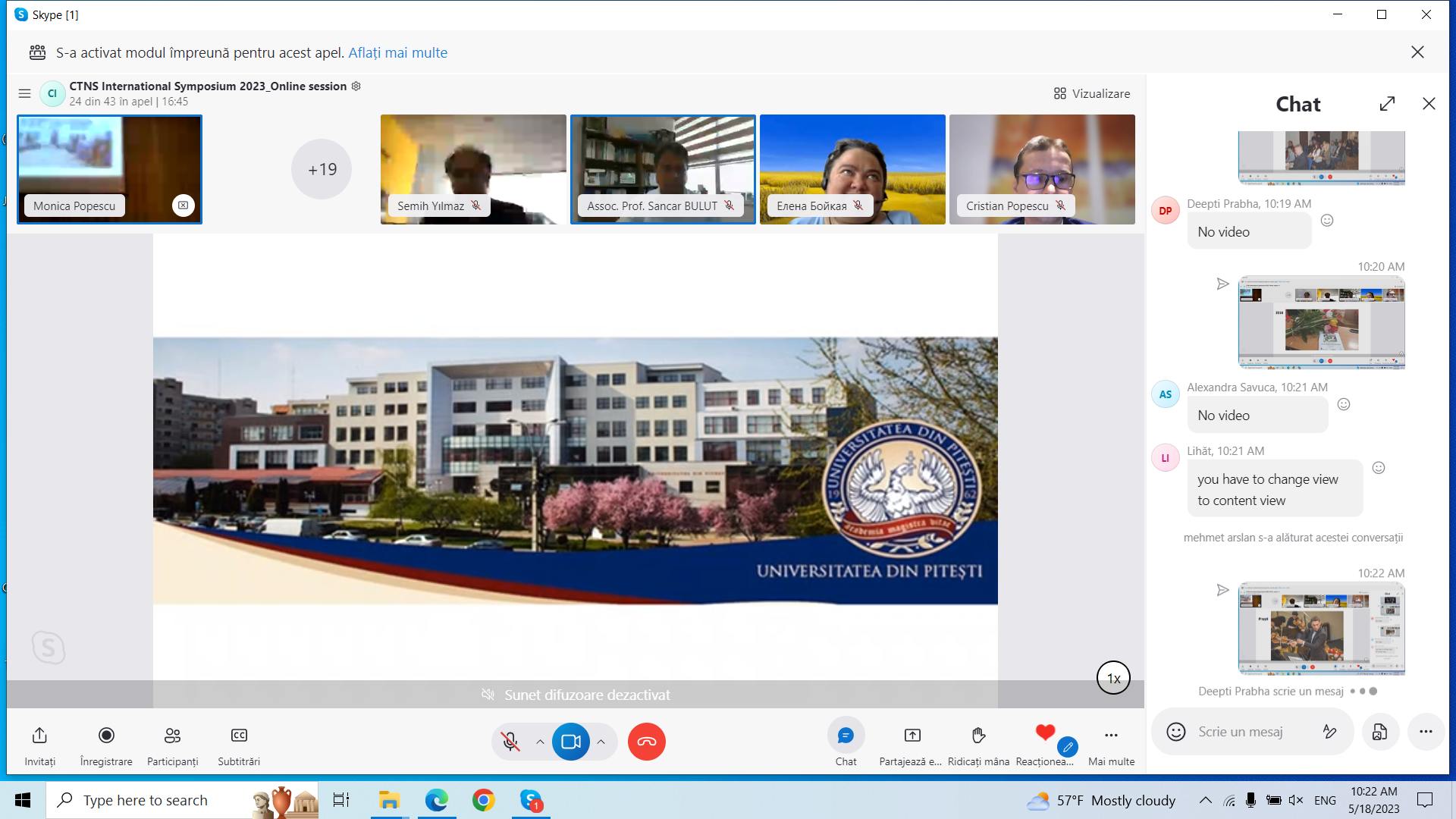Screen dimensions: 1456x819
Task: Click the CI group avatar
Action: click(52, 93)
